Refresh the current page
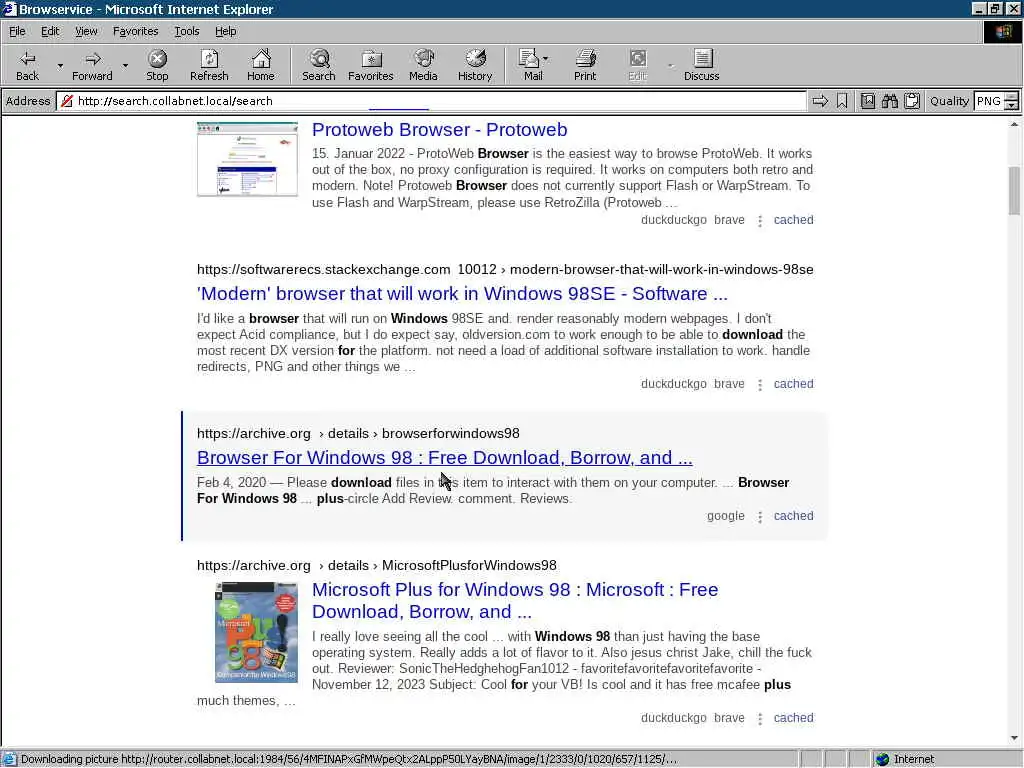The height and width of the screenshot is (768, 1024). point(209,65)
